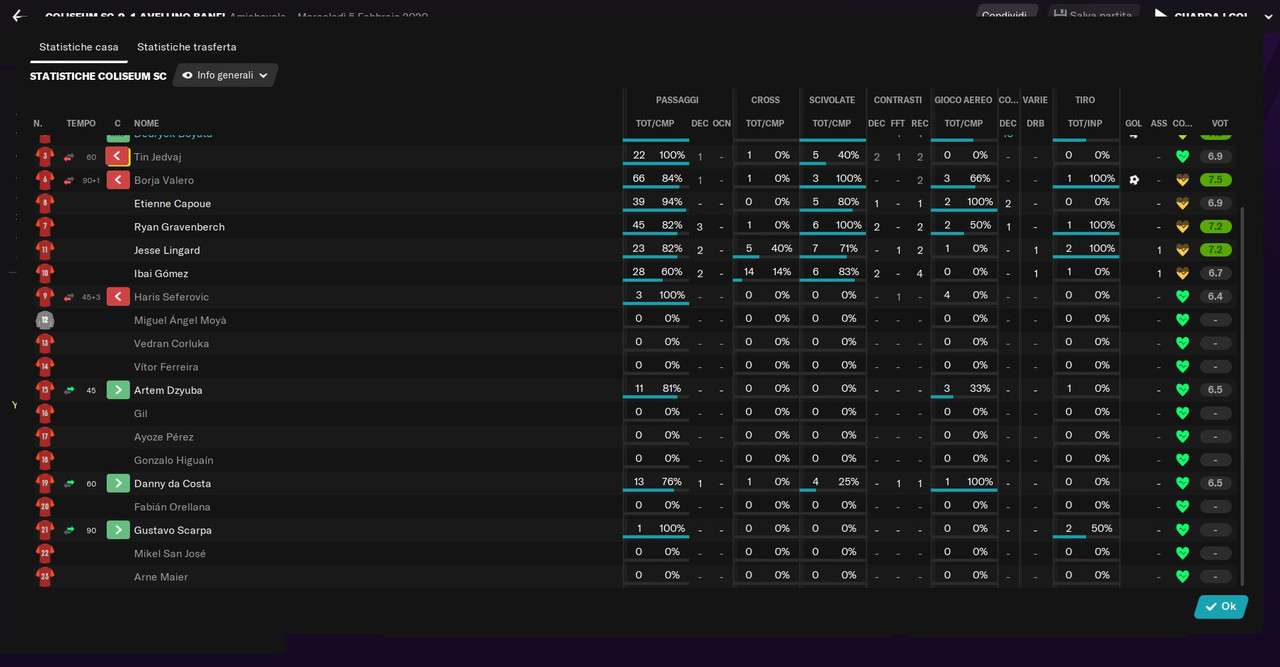1280x667 pixels.
Task: Click the goal ball icon in Borja Valero's row
Action: 1134,180
